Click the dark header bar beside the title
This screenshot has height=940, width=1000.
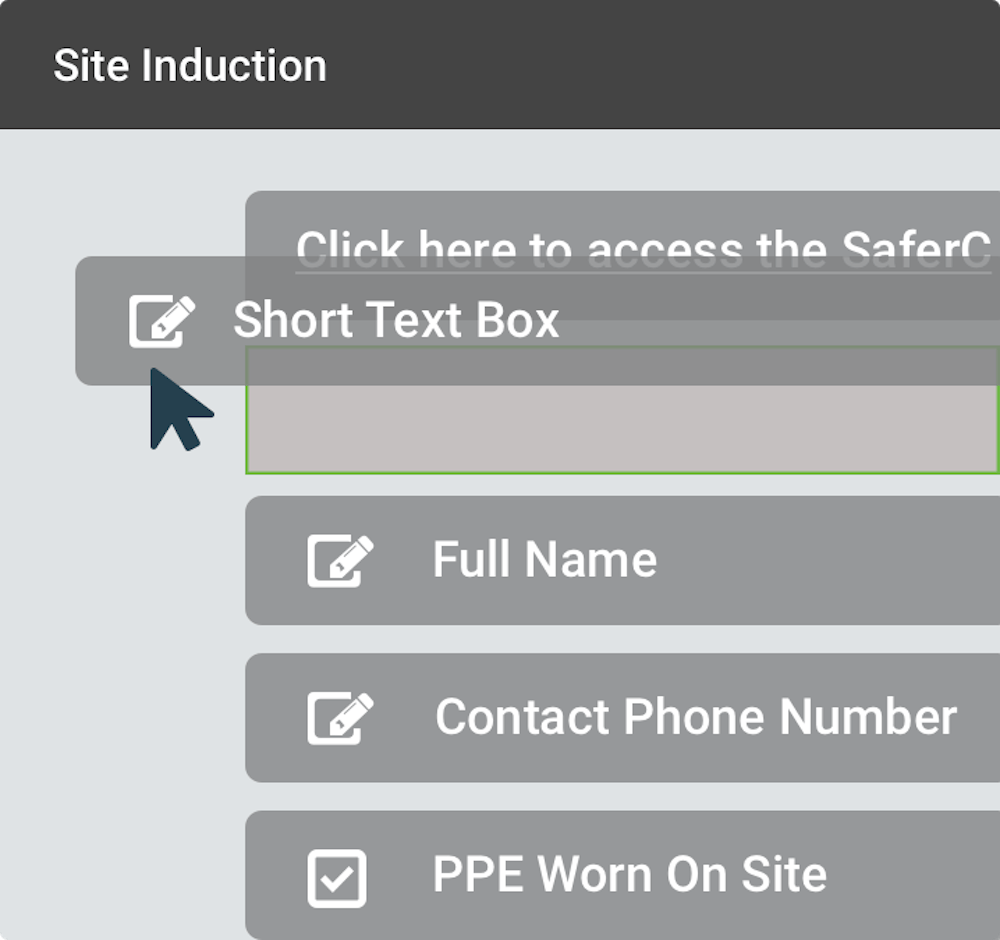663,64
